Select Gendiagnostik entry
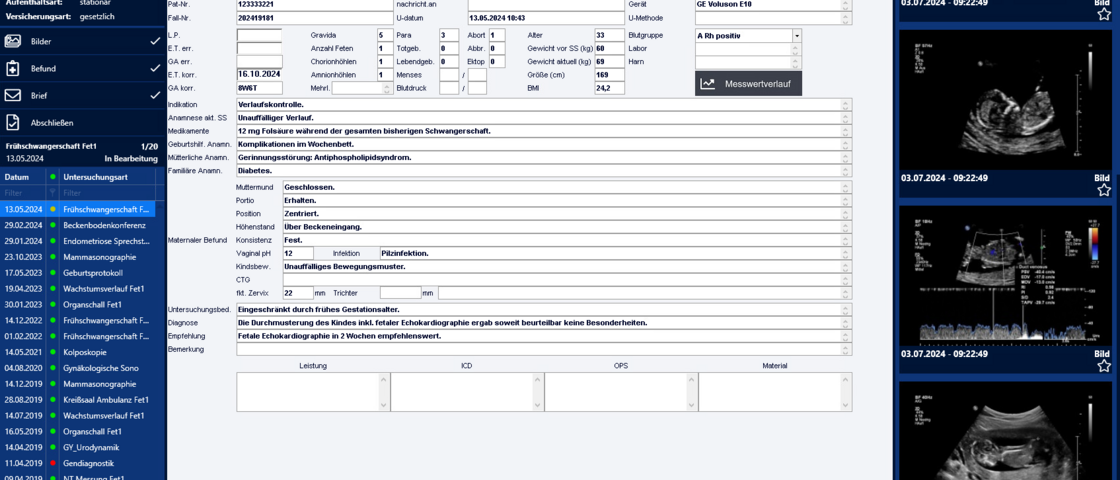This screenshot has height=480, width=1120. click(x=77, y=463)
